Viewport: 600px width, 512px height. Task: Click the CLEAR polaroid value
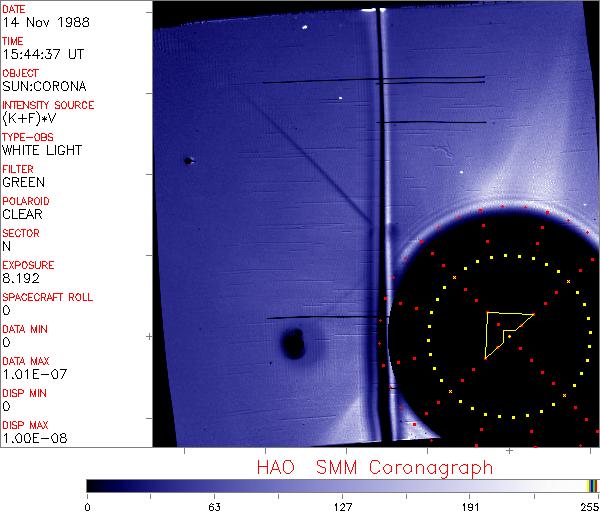point(22,215)
